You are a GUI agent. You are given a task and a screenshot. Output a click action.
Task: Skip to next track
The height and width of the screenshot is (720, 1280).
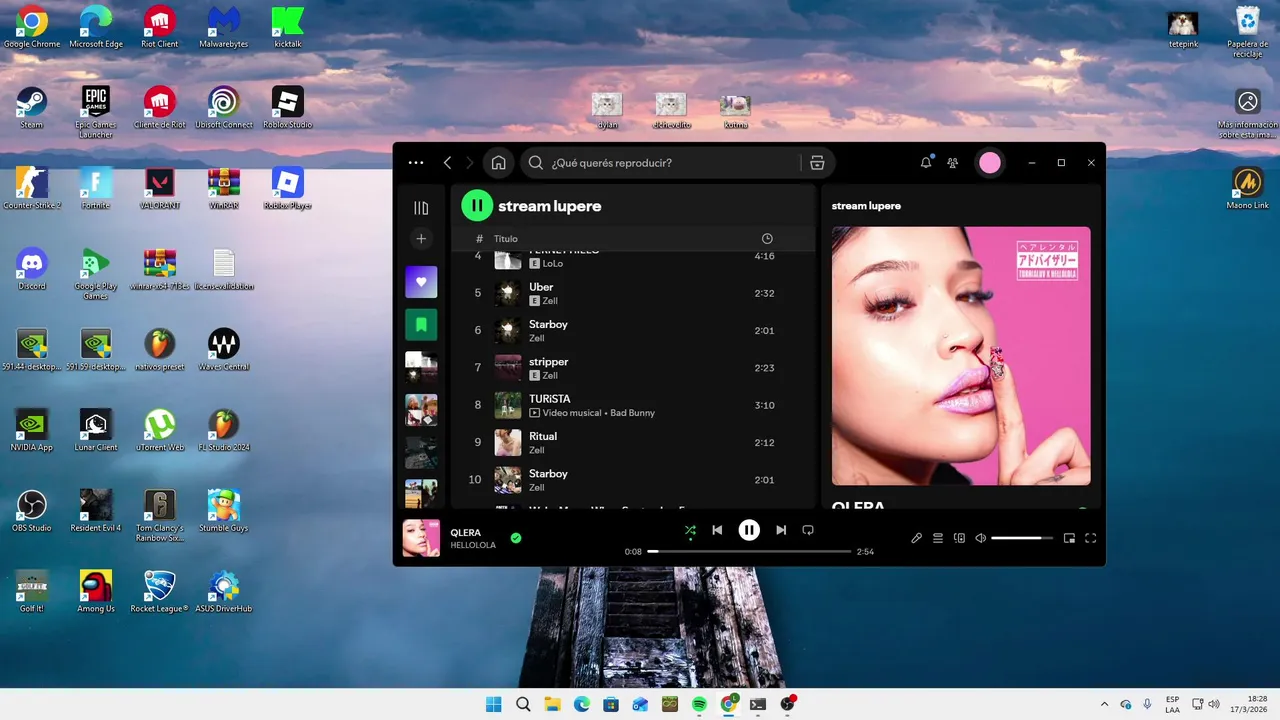pos(781,530)
